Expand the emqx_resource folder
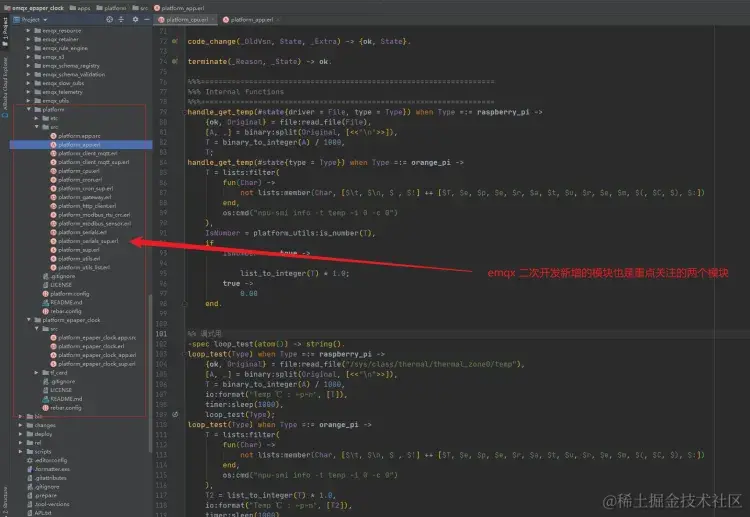This screenshot has height=517, width=750. [x=28, y=31]
